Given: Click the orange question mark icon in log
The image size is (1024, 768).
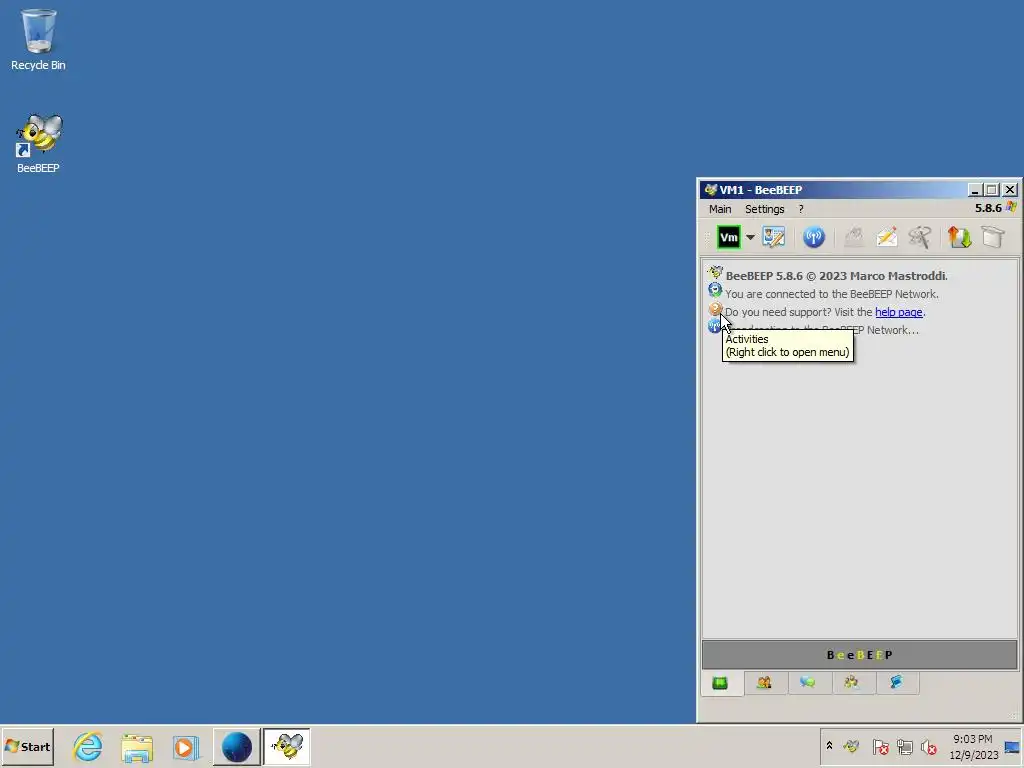Looking at the screenshot, I should (715, 308).
